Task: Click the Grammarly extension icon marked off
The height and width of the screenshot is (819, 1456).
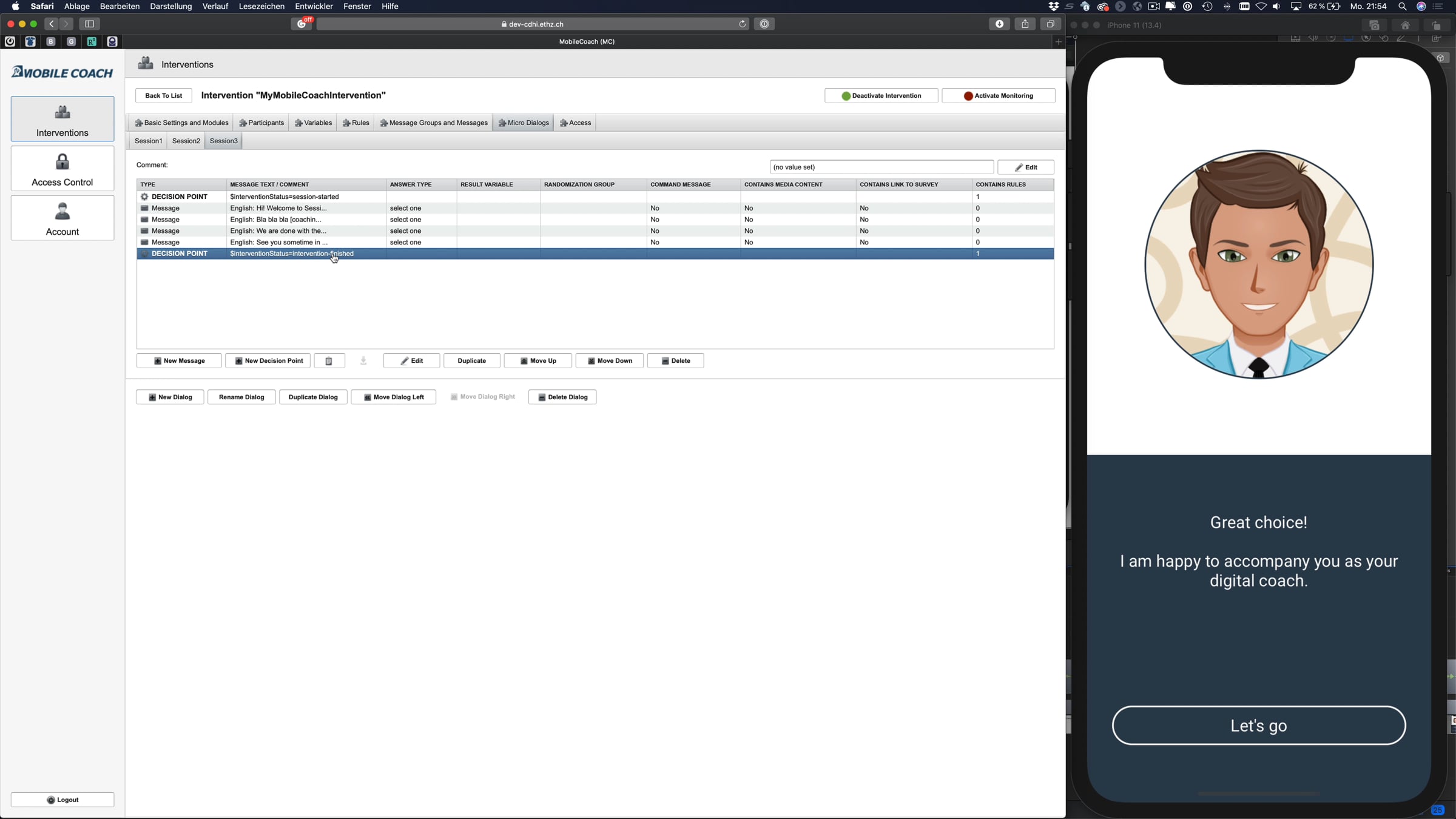Action: (302, 24)
